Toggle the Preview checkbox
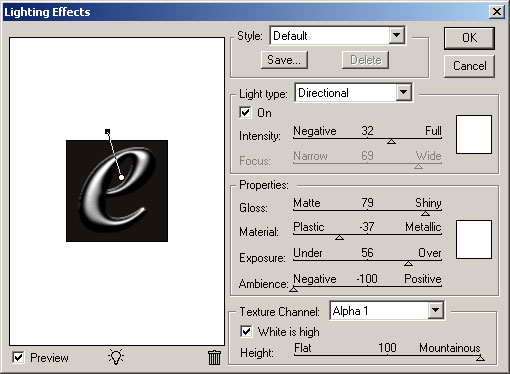Screen dimensions: 510x374 coord(18,357)
